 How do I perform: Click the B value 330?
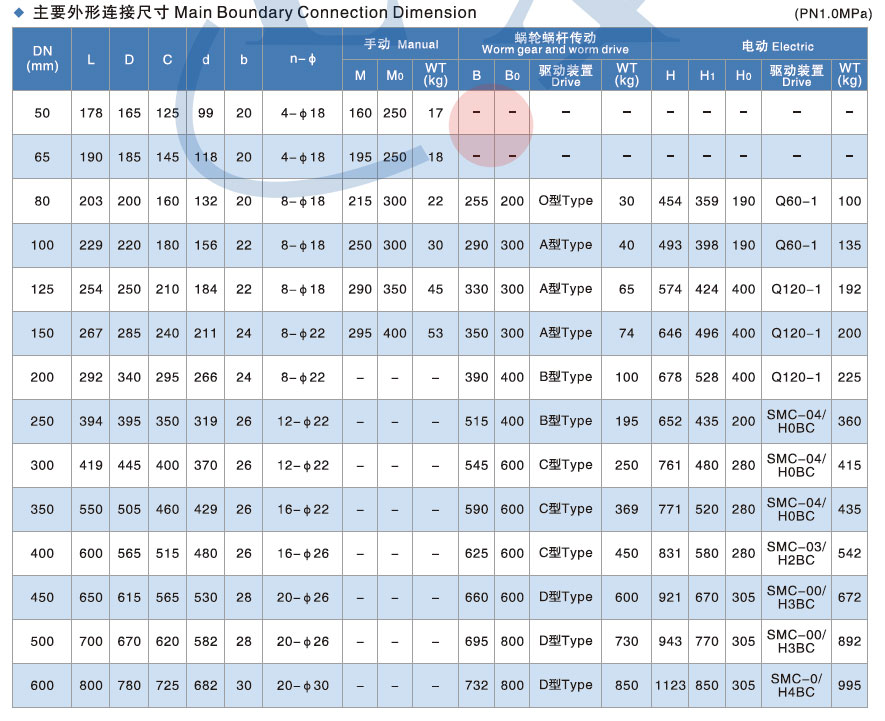pyautogui.click(x=476, y=289)
